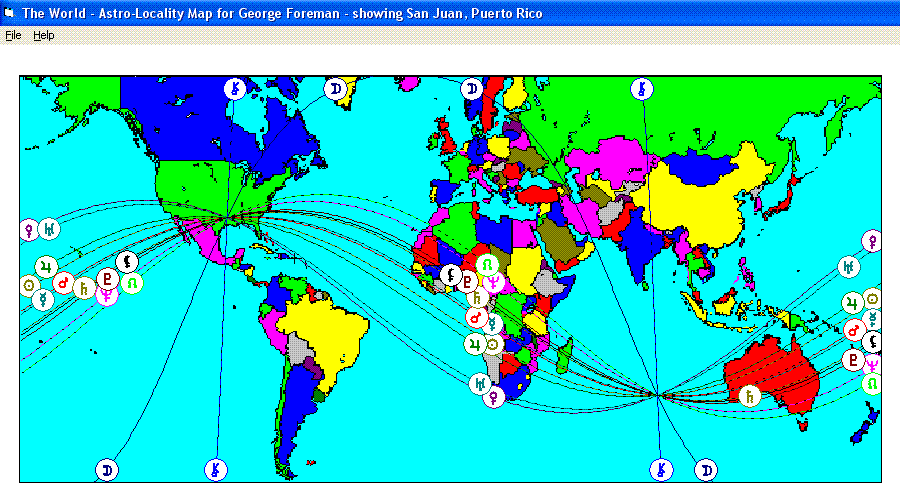This screenshot has height=500, width=900.
Task: Click the maroon Pluto symbol northeast of Australia
Action: (x=853, y=361)
